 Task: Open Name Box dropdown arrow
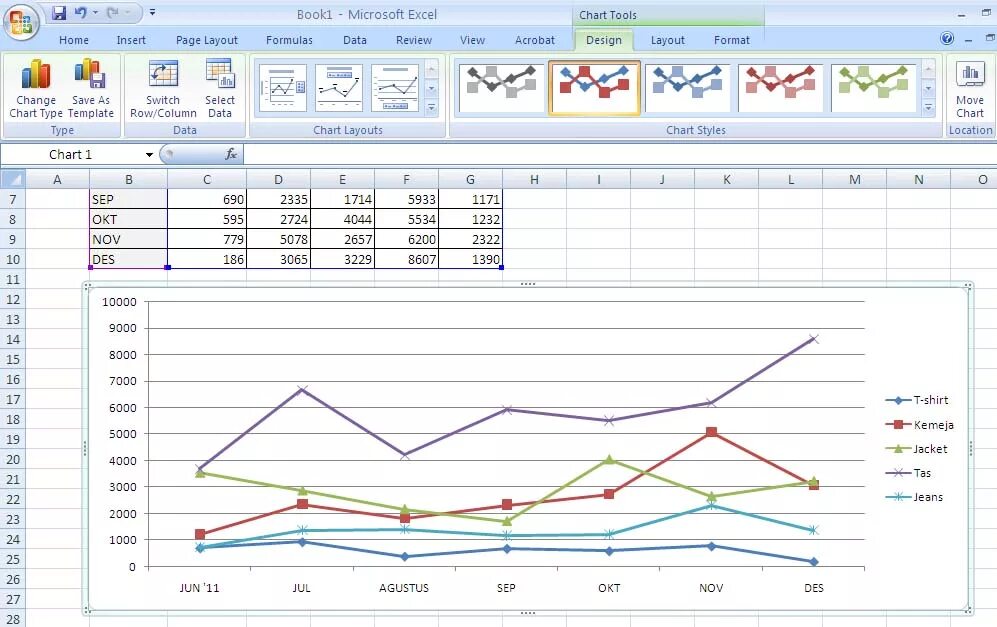pyautogui.click(x=149, y=155)
